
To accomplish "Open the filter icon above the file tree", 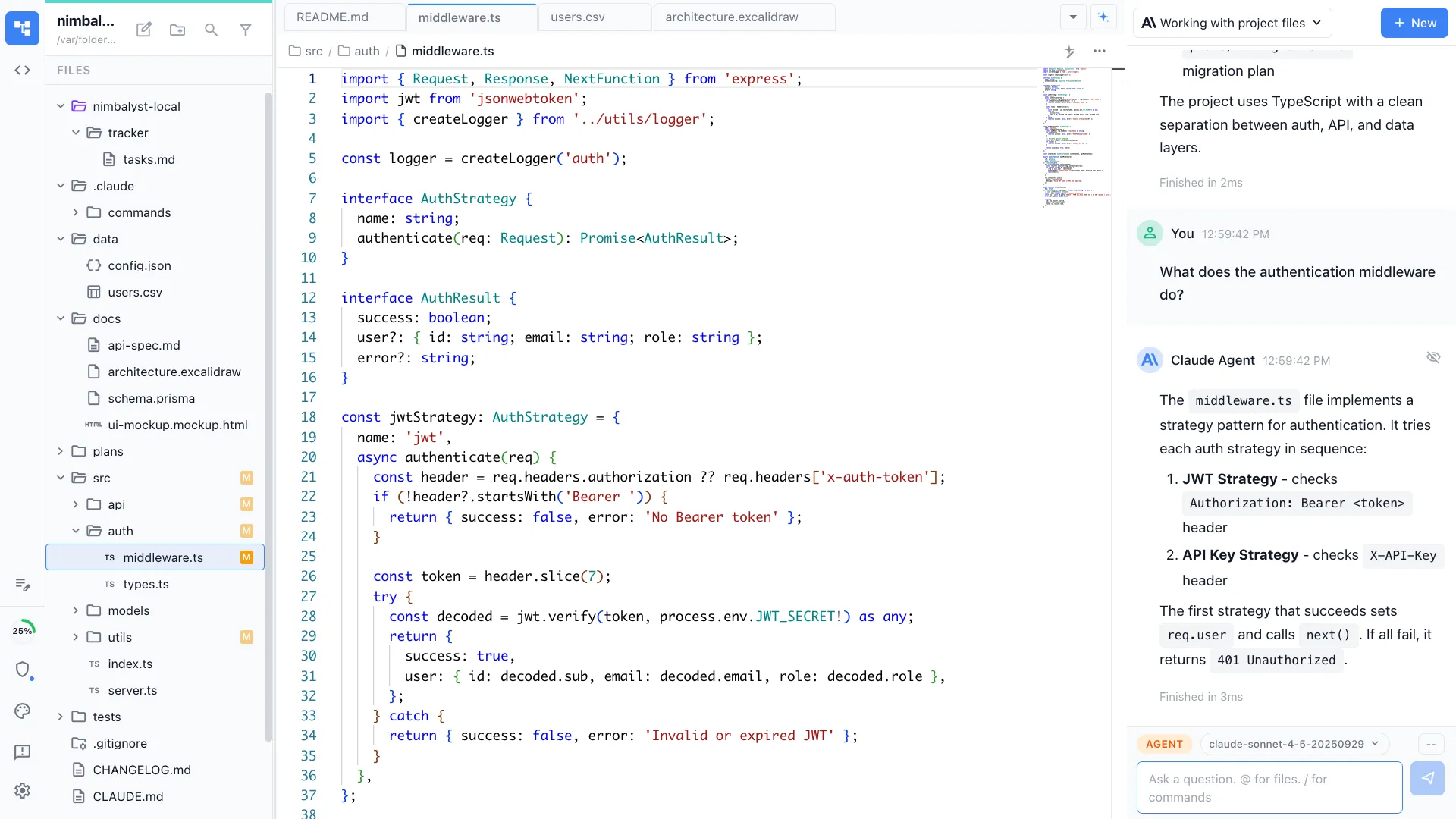I will (246, 30).
